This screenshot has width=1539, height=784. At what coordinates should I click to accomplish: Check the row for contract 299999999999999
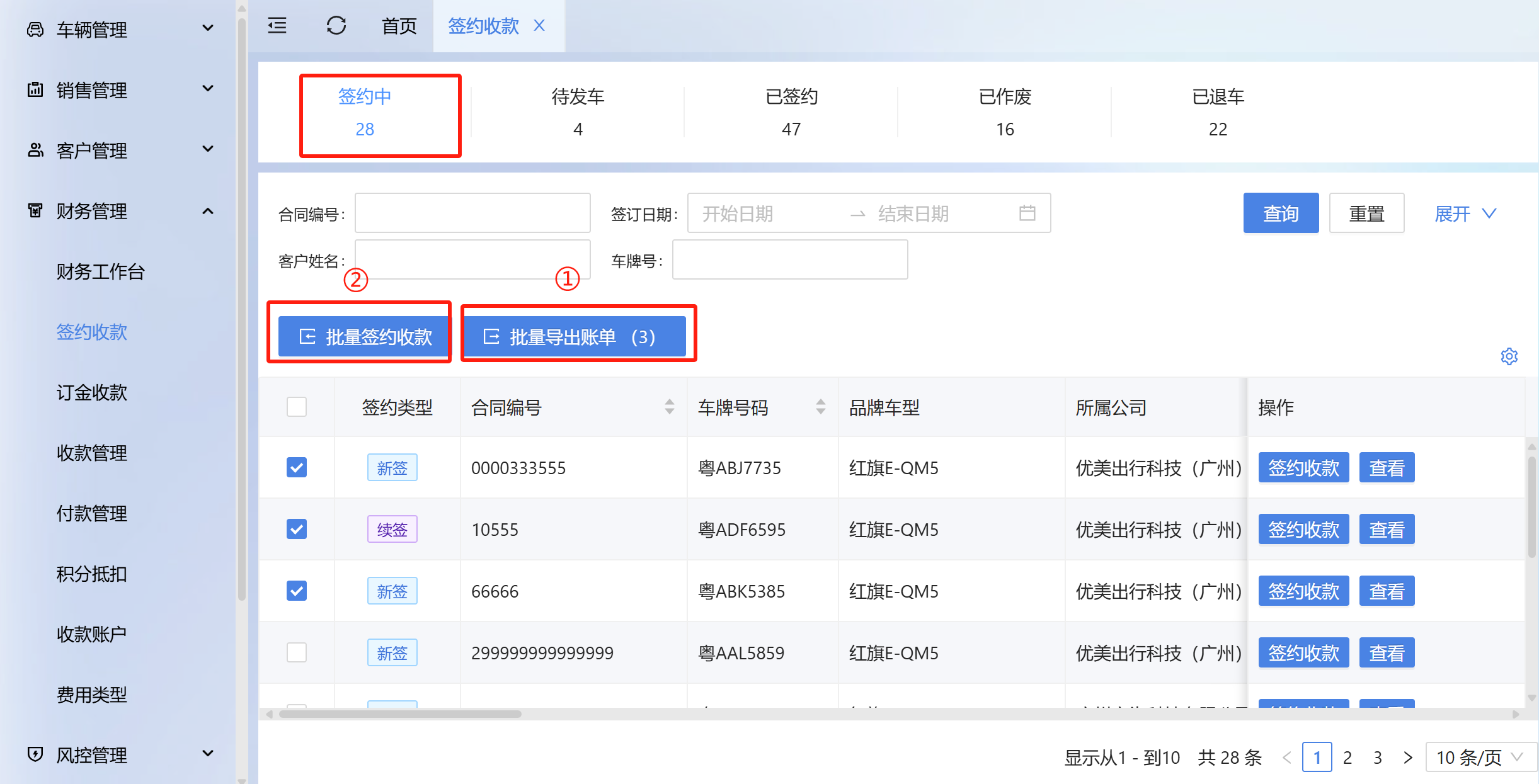point(297,652)
